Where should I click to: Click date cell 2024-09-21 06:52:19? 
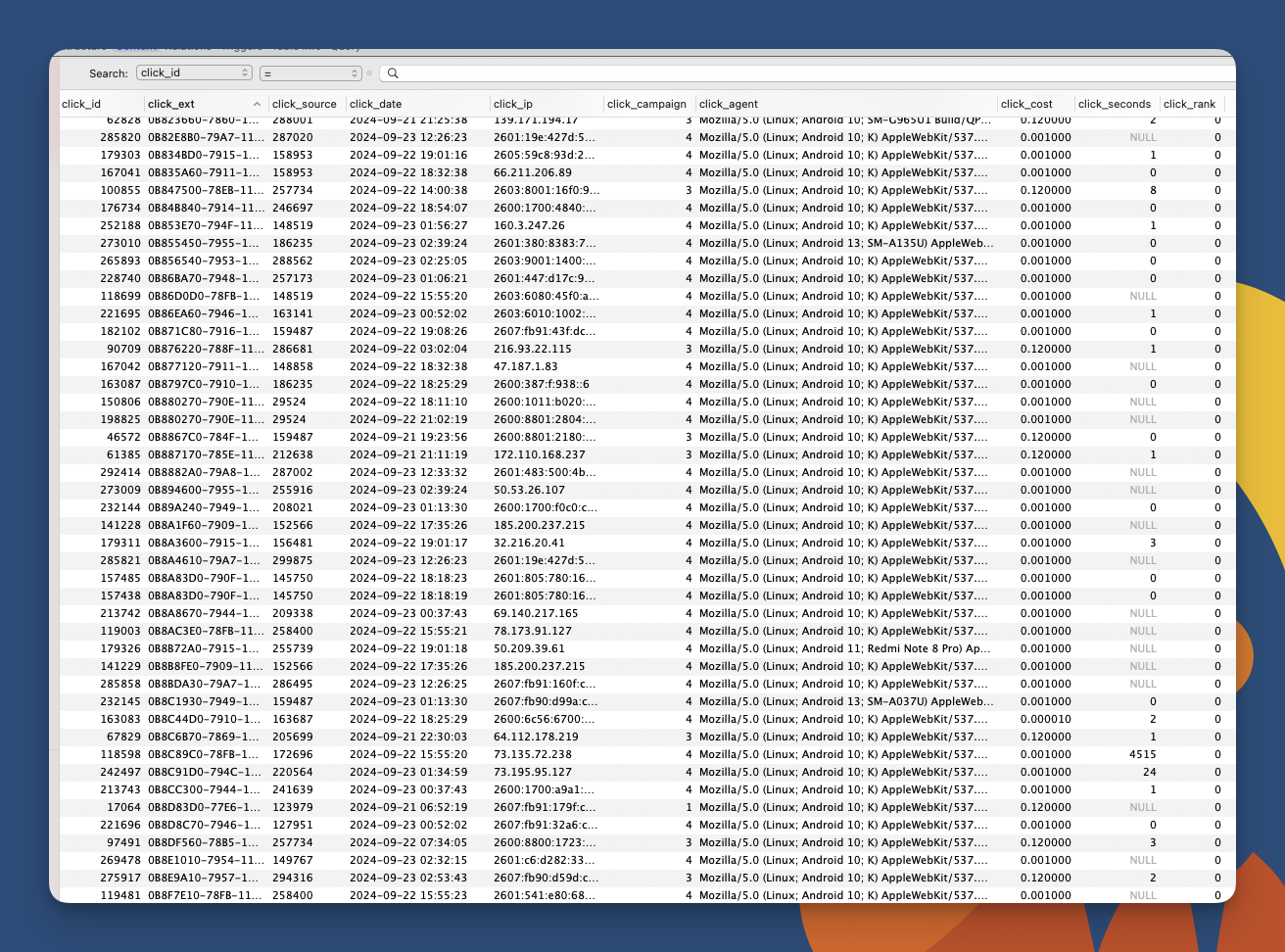pyautogui.click(x=408, y=807)
